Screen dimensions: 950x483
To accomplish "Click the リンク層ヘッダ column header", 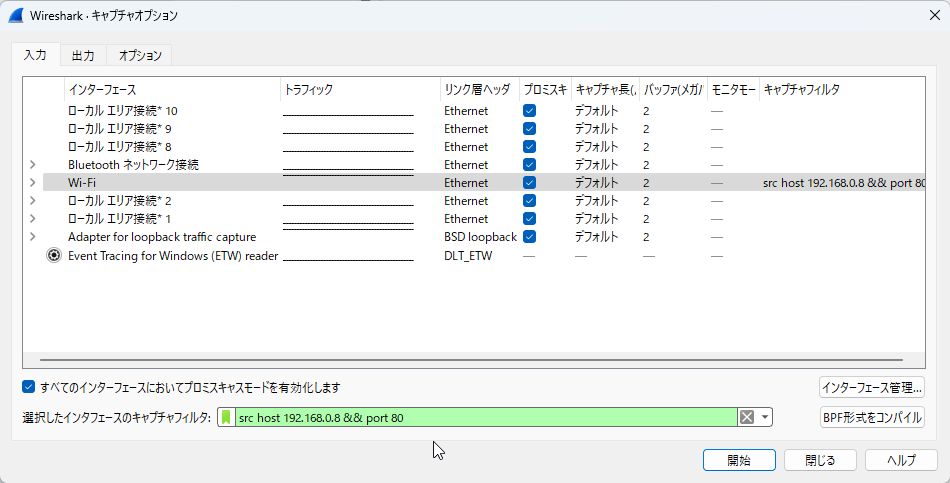I will click(x=480, y=90).
